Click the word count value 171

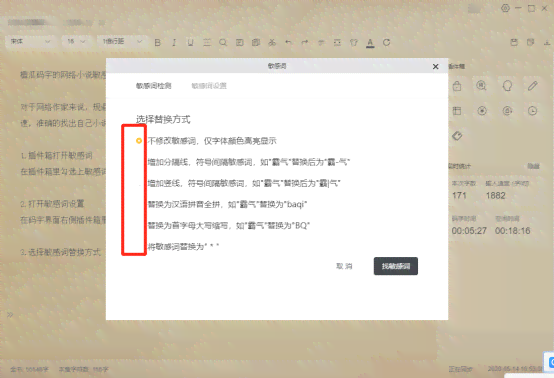coord(459,195)
